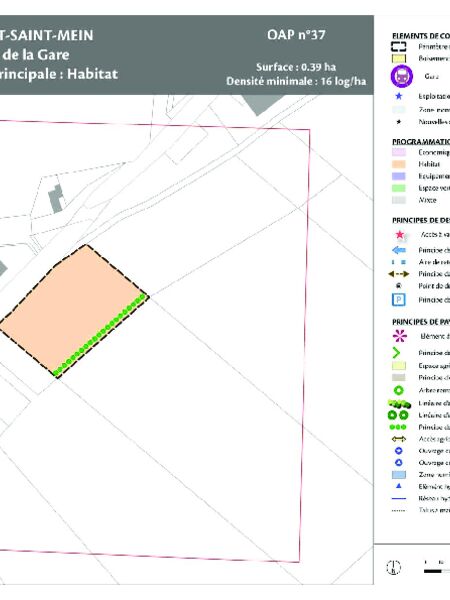Image resolution: width=450 pixels, height=600 pixels.
Task: Click the grey Mixte legend swatch
Action: click(399, 200)
